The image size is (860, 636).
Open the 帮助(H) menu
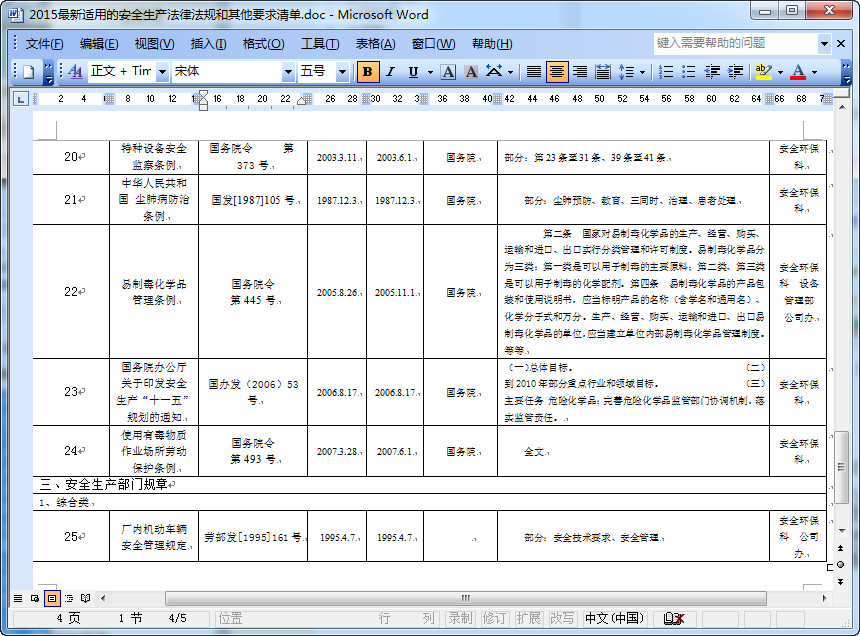[492, 44]
